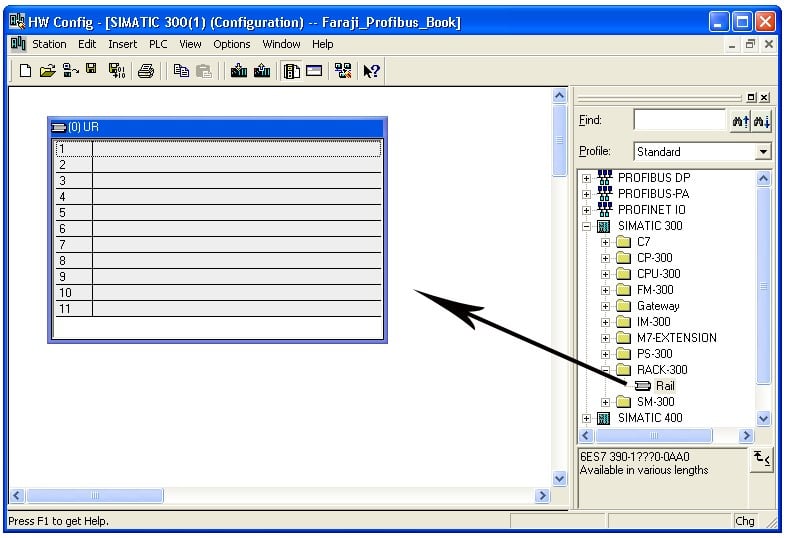This screenshot has height=538, width=786.
Task: Select the M7-EXTENSION folder
Action: coord(677,338)
